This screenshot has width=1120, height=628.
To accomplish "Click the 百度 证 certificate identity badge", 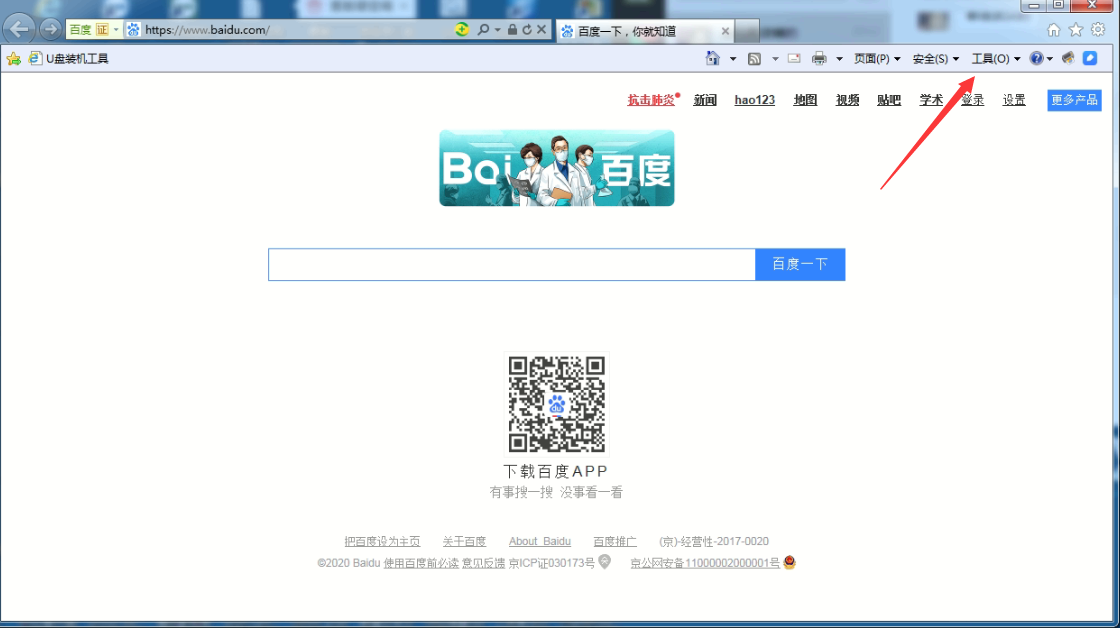I will (89, 29).
